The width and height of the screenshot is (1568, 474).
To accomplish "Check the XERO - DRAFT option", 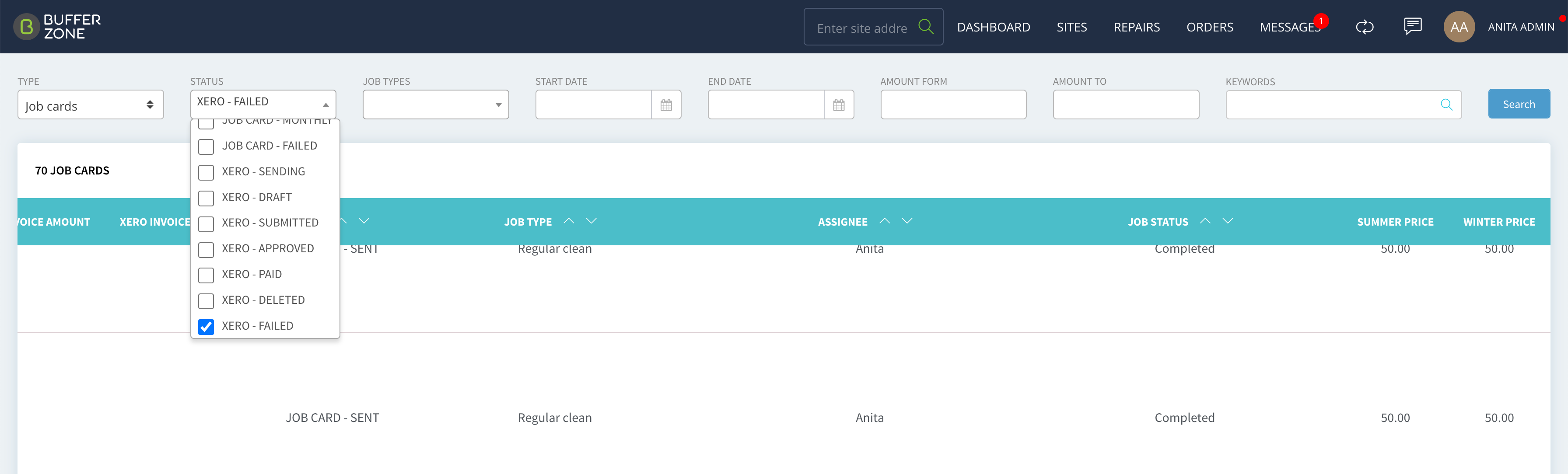I will pos(206,199).
